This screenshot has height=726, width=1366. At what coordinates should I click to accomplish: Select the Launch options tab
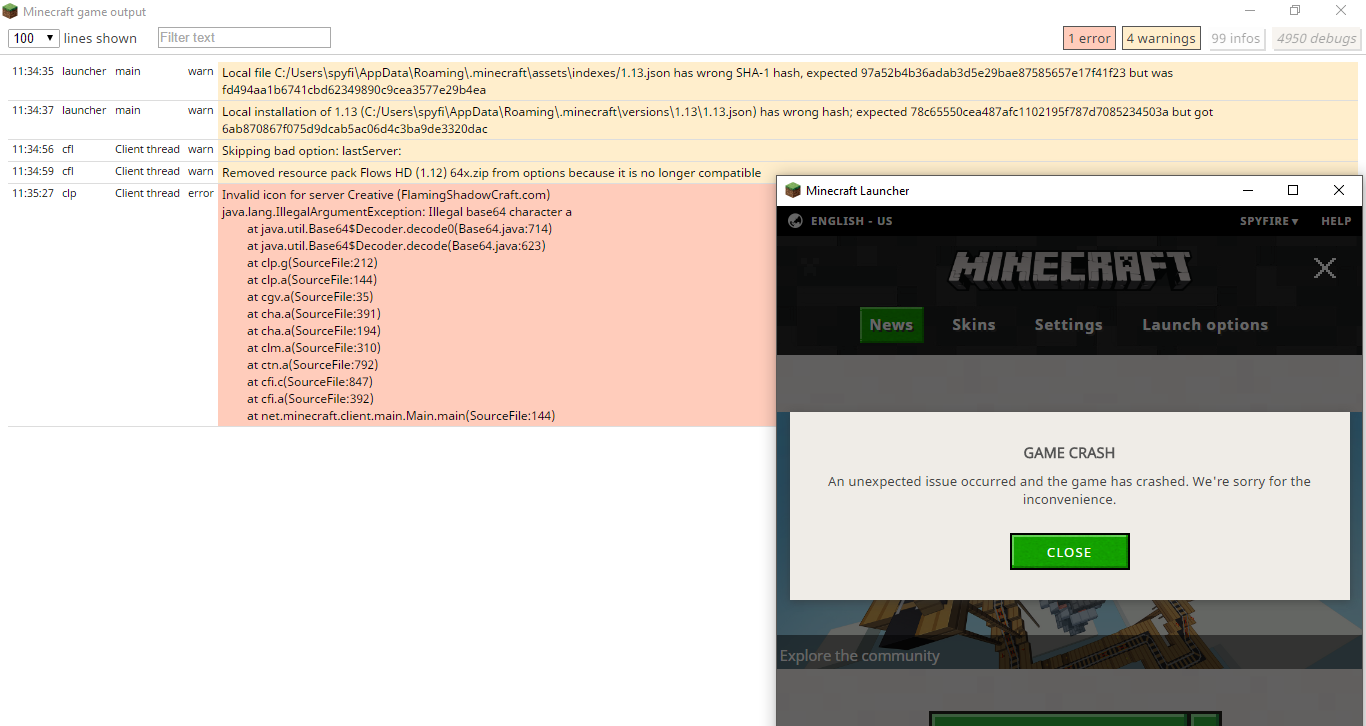(x=1205, y=325)
